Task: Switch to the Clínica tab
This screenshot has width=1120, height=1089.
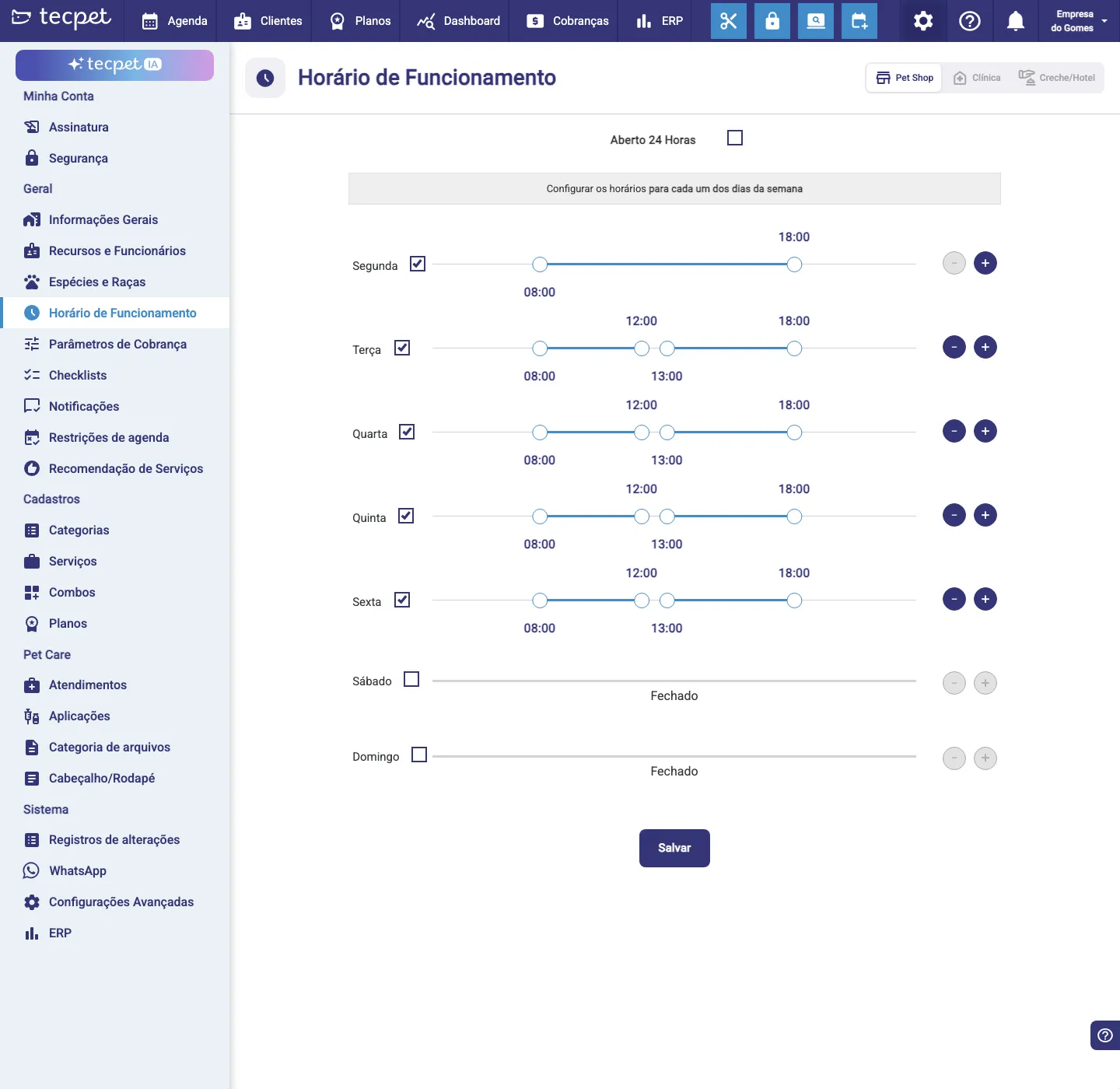Action: coord(978,78)
